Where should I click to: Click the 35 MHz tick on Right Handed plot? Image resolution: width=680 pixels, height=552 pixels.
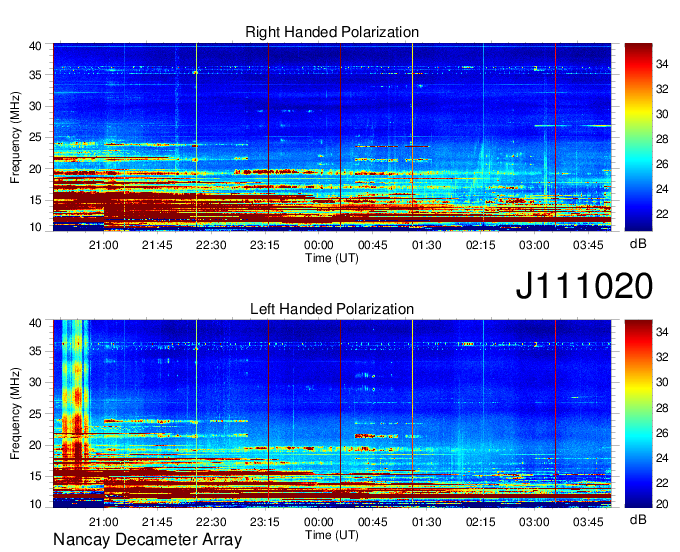(x=35, y=75)
